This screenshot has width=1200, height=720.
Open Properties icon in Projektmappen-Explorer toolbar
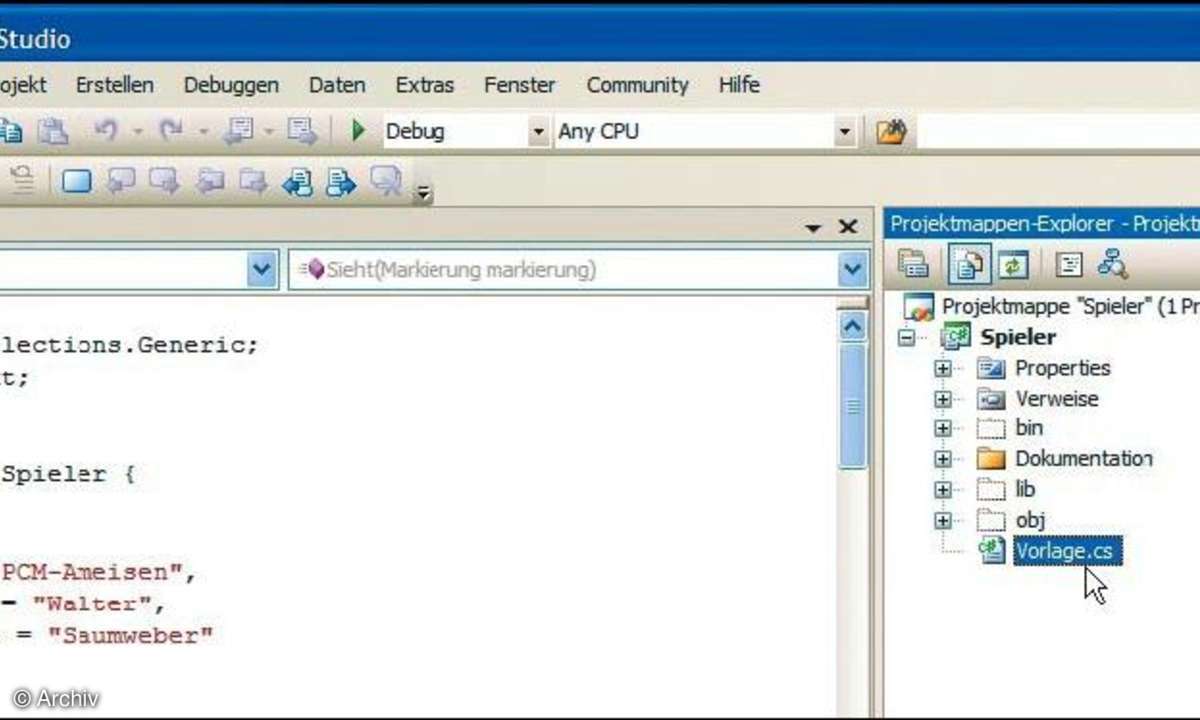(914, 264)
